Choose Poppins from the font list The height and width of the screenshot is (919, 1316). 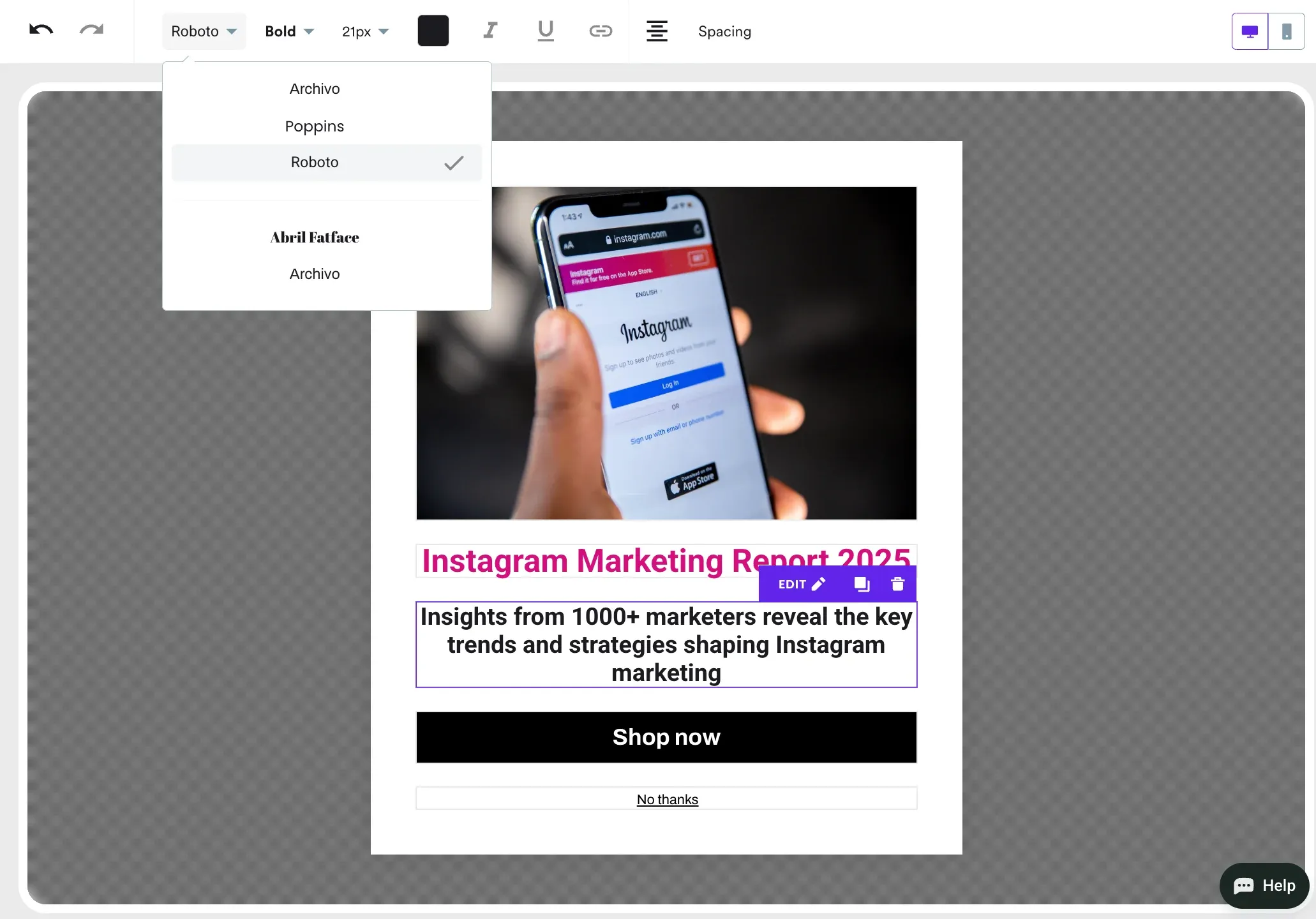327,126
